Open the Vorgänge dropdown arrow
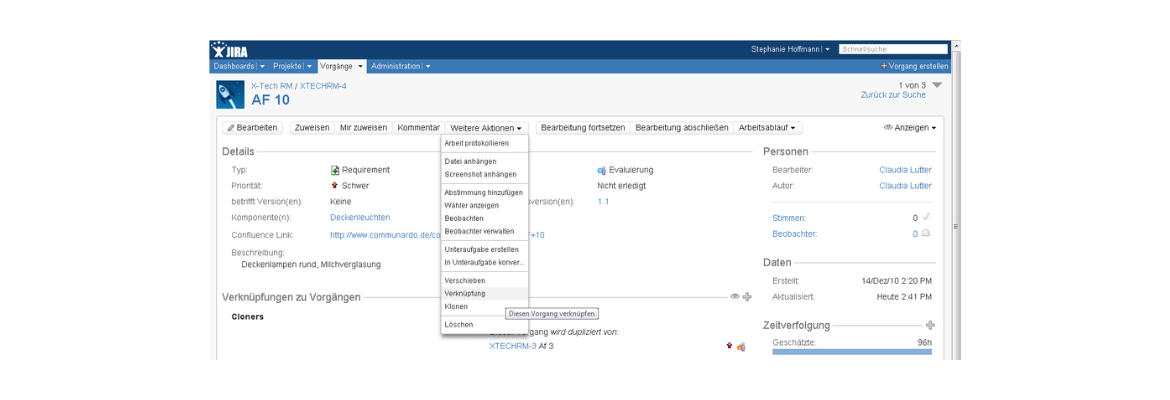The image size is (1170, 400). click(x=360, y=66)
